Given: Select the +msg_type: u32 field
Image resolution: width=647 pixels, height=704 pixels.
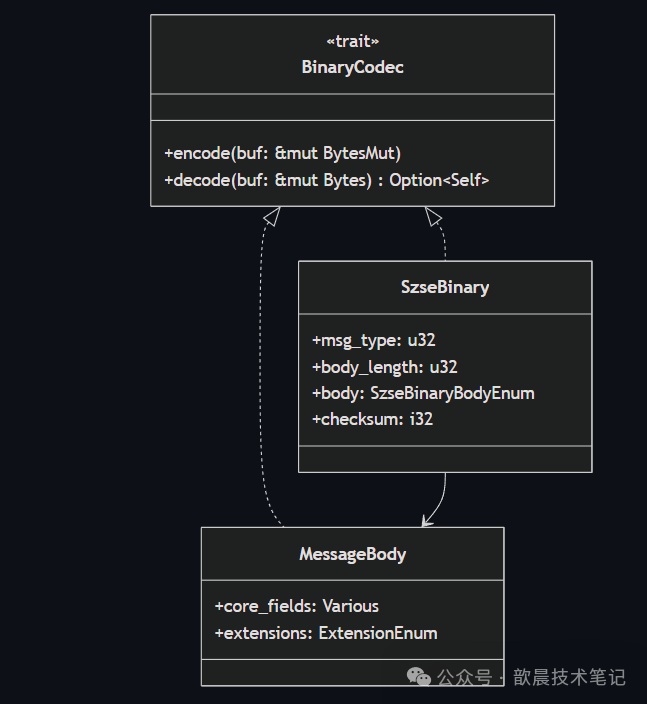Looking at the screenshot, I should pyautogui.click(x=374, y=340).
